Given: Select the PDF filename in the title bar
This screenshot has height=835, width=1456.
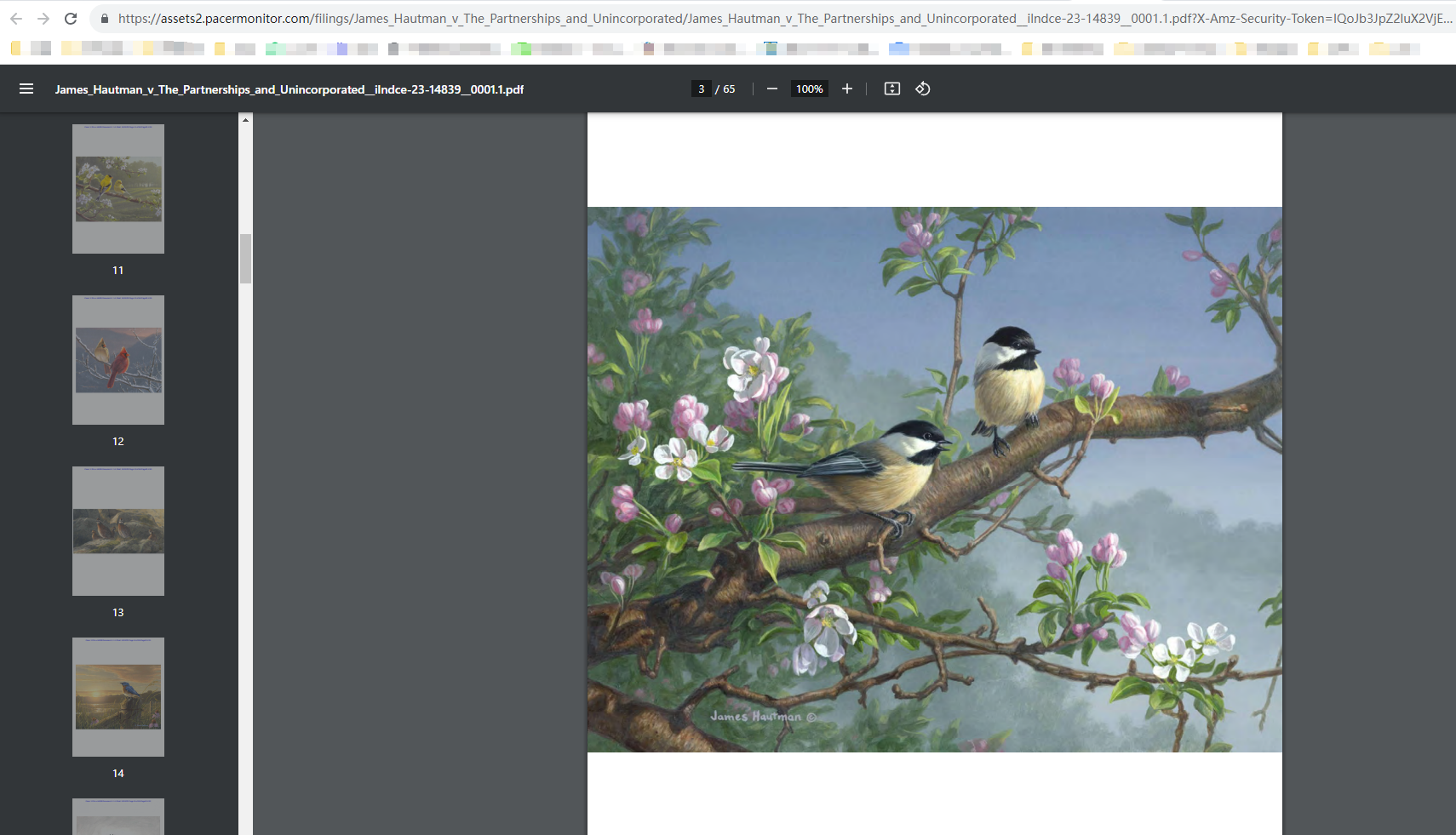Looking at the screenshot, I should coord(289,89).
